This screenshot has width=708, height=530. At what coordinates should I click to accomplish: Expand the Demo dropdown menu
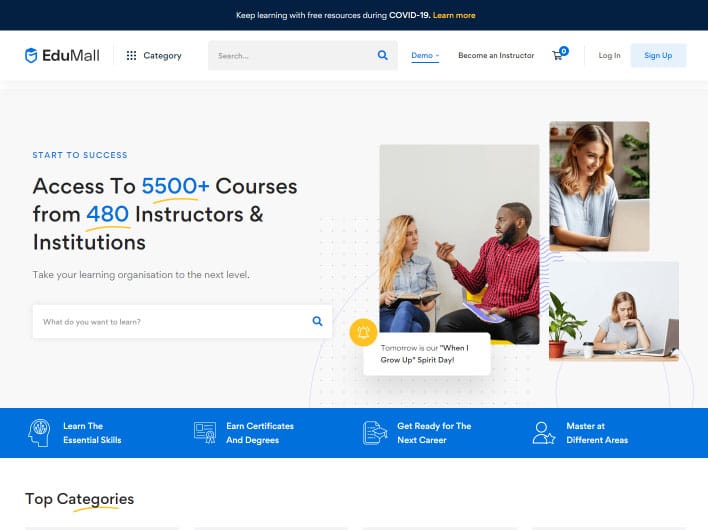(x=425, y=56)
